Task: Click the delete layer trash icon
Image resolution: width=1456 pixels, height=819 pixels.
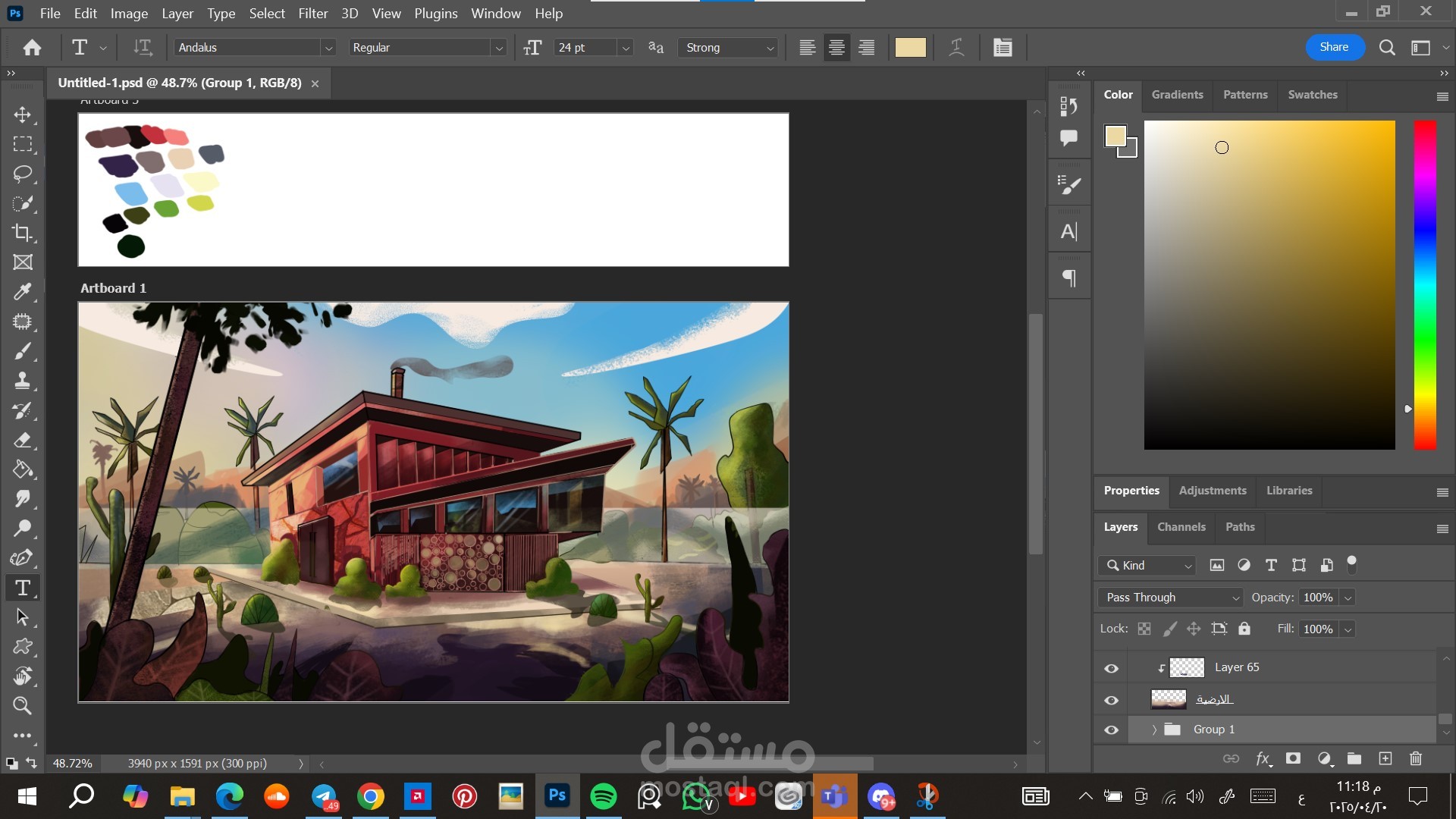Action: 1415,758
